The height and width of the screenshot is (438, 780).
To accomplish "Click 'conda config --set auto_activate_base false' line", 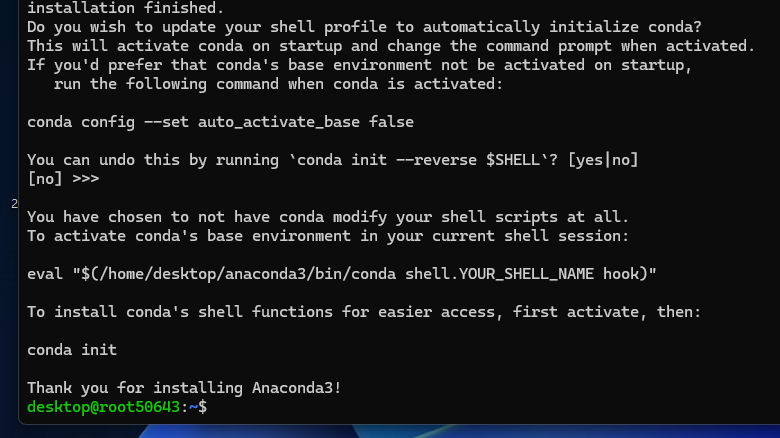I will [x=220, y=122].
